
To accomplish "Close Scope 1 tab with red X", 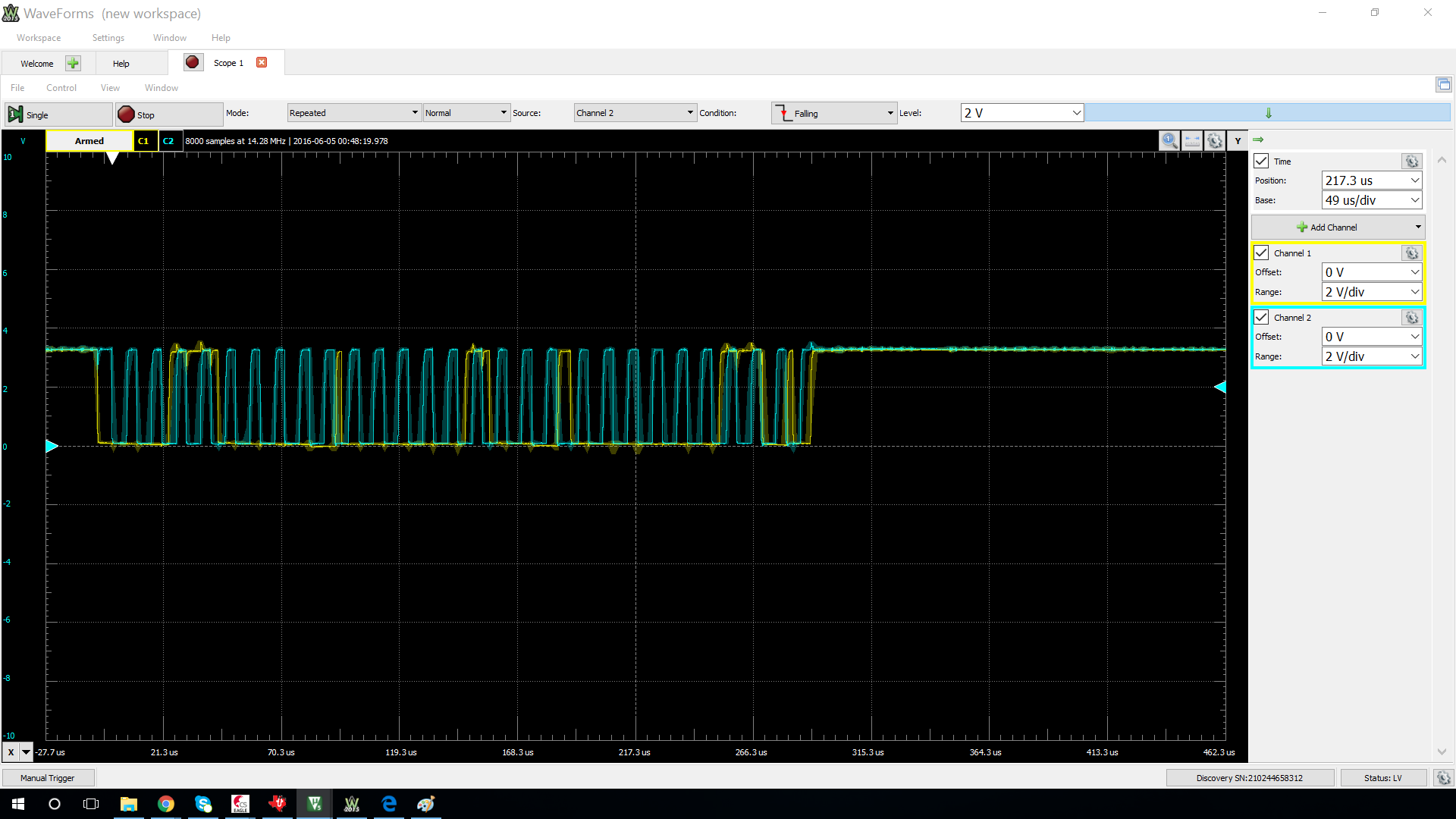I will tap(262, 63).
